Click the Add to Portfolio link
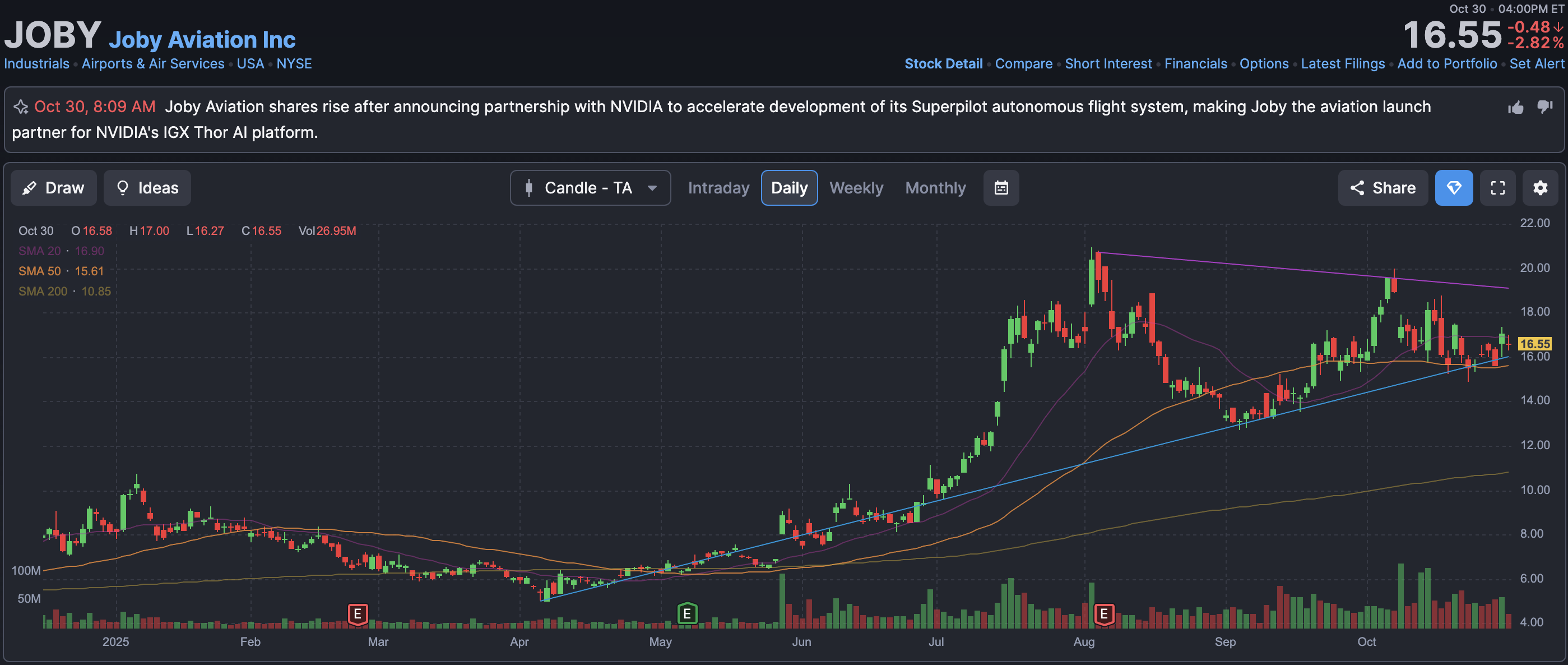The height and width of the screenshot is (665, 1568). coord(1446,64)
